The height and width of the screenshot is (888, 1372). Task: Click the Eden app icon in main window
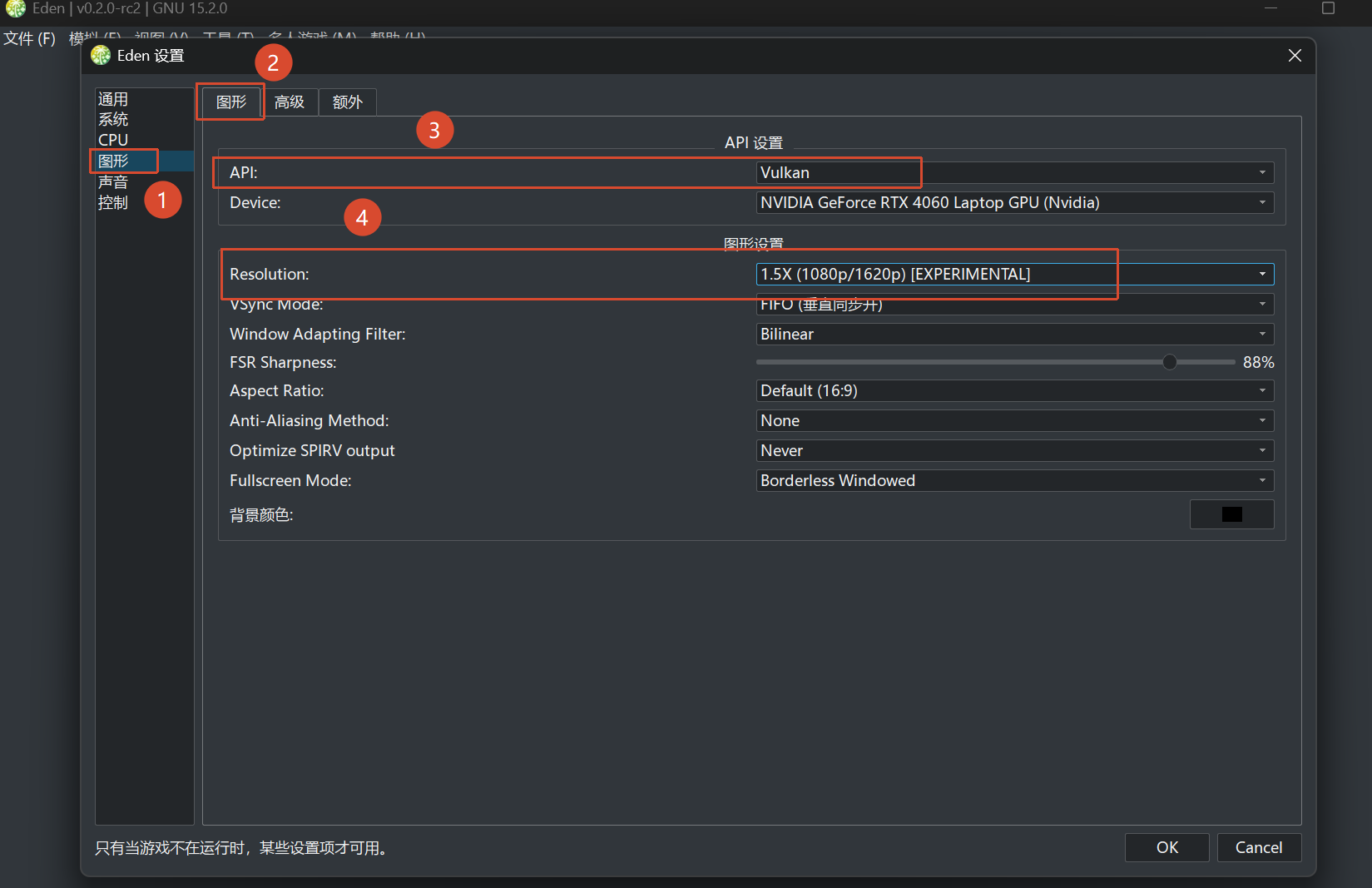[x=16, y=8]
